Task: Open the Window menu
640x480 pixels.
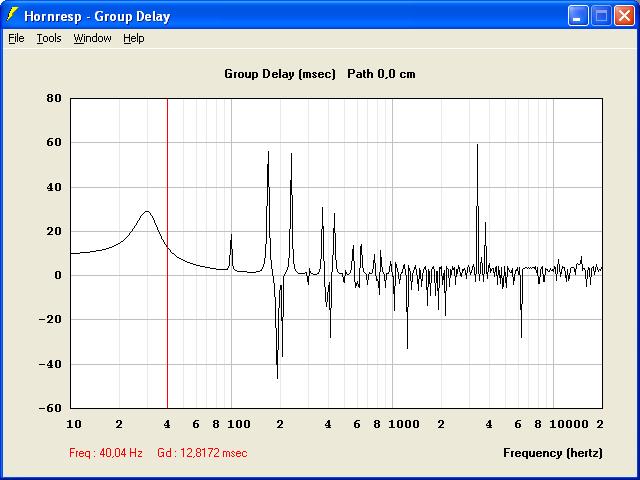Action: (92, 38)
